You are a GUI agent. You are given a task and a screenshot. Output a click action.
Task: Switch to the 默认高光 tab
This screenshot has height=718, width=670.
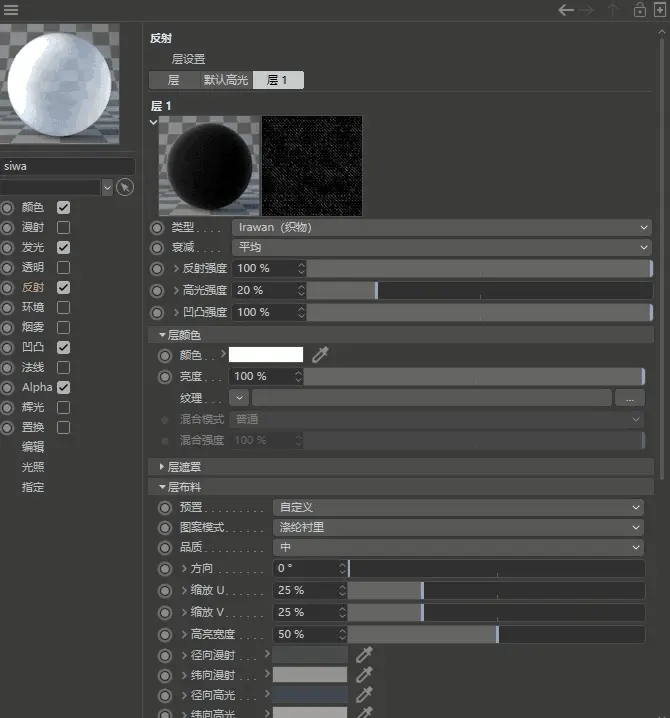(x=226, y=80)
